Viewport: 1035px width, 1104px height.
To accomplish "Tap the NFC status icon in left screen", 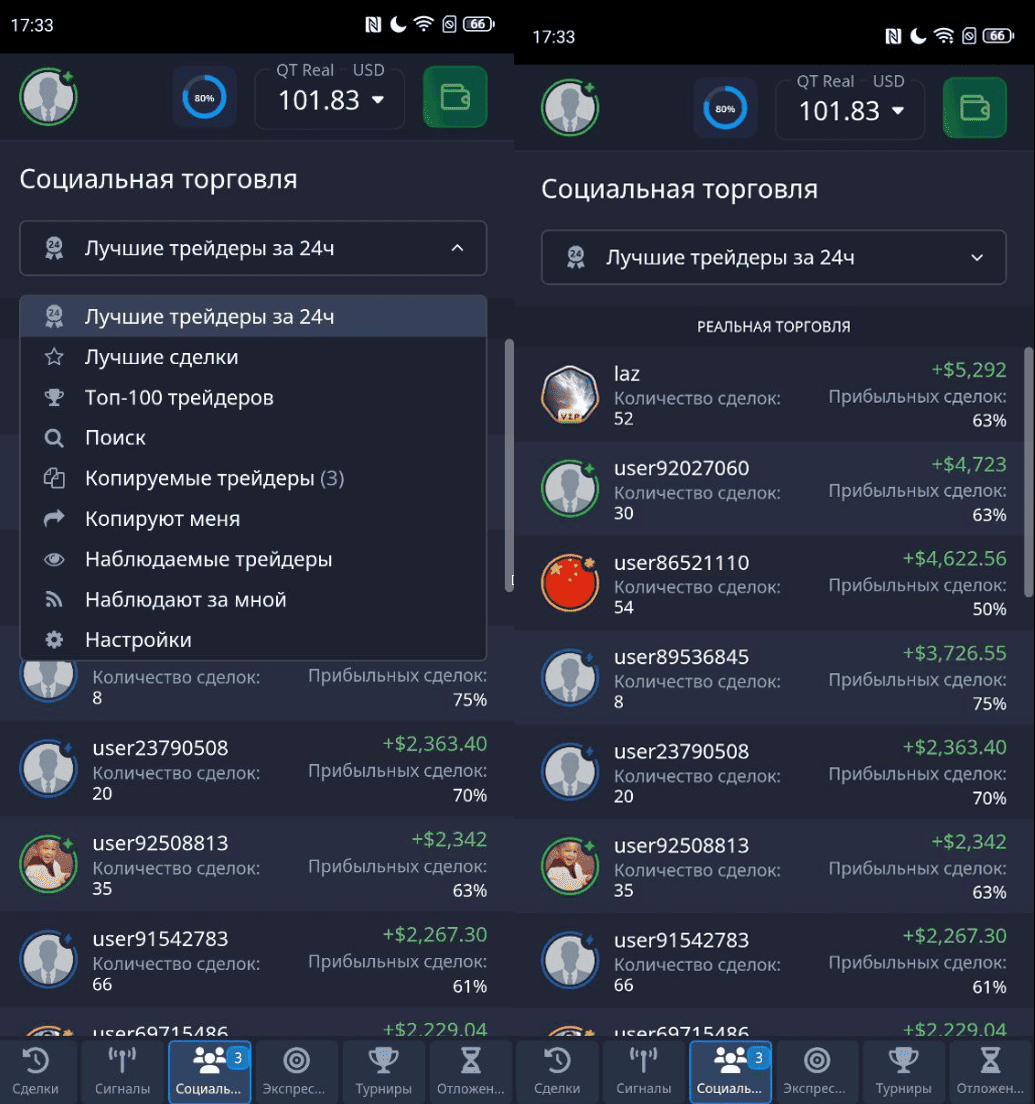I will pyautogui.click(x=373, y=25).
